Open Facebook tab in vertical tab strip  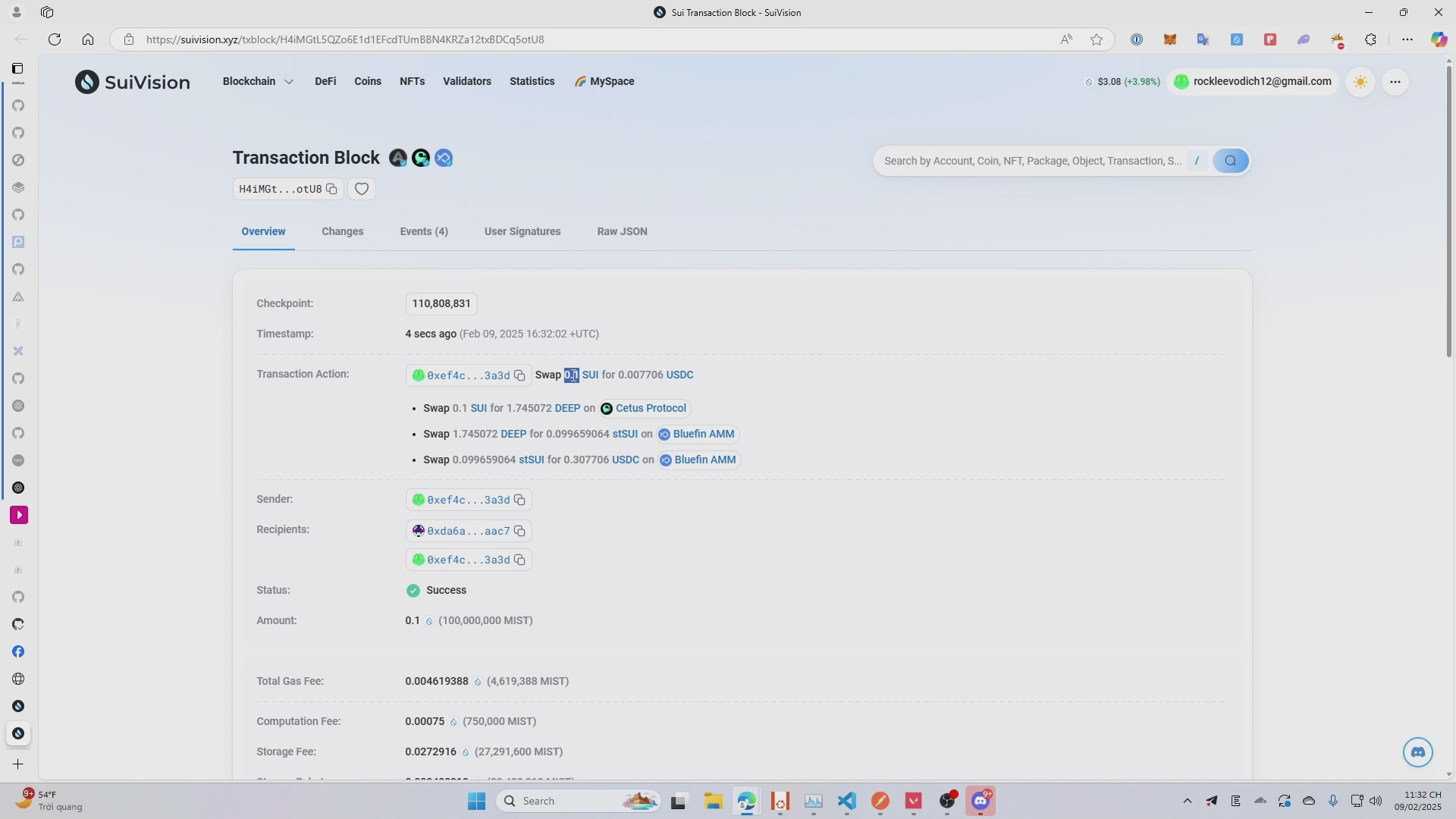coord(18,651)
